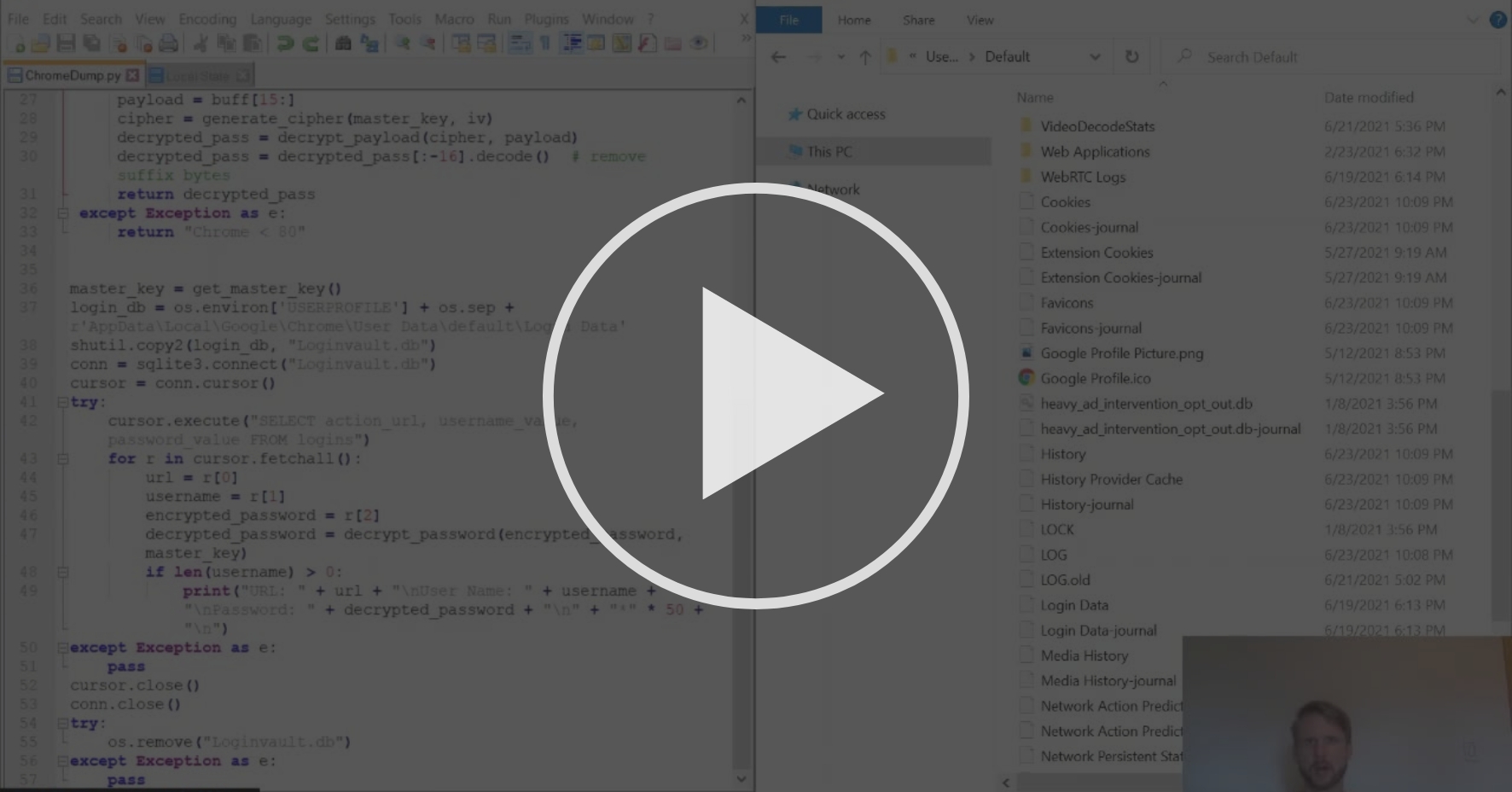This screenshot has width=1512, height=792.
Task: Go back in File Explorer
Action: coord(778,57)
